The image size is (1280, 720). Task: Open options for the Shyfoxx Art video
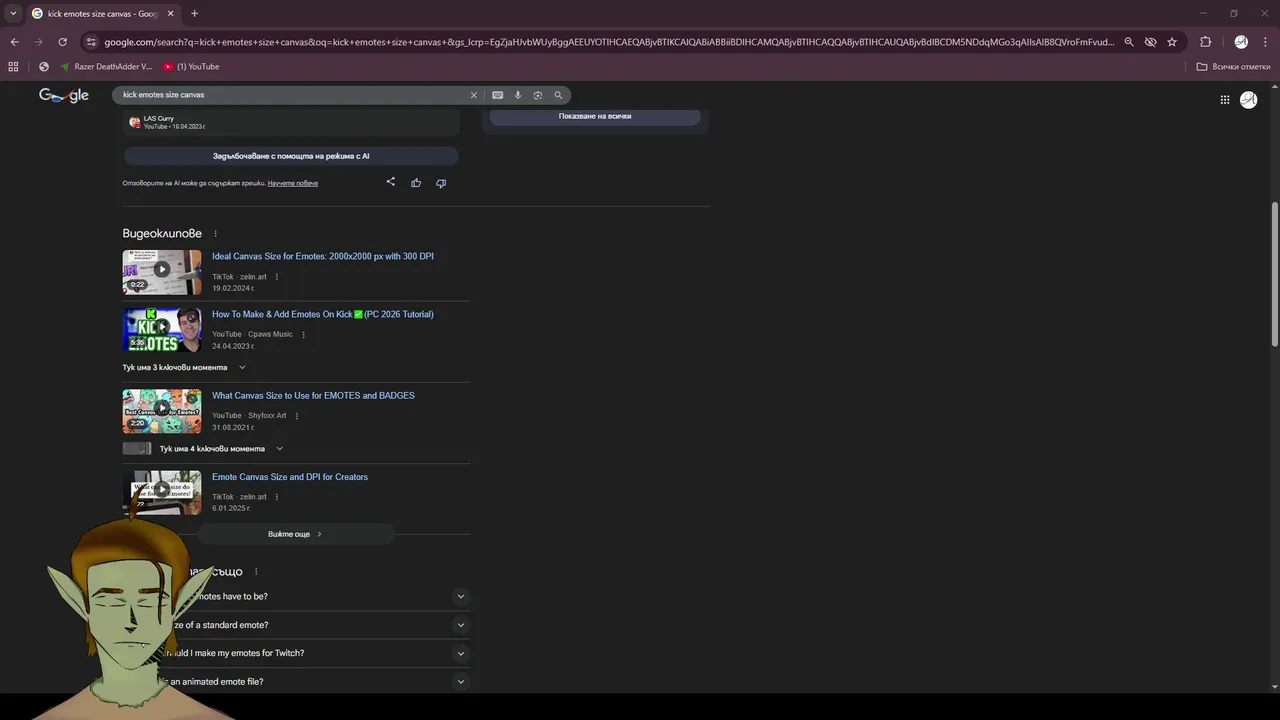[296, 416]
